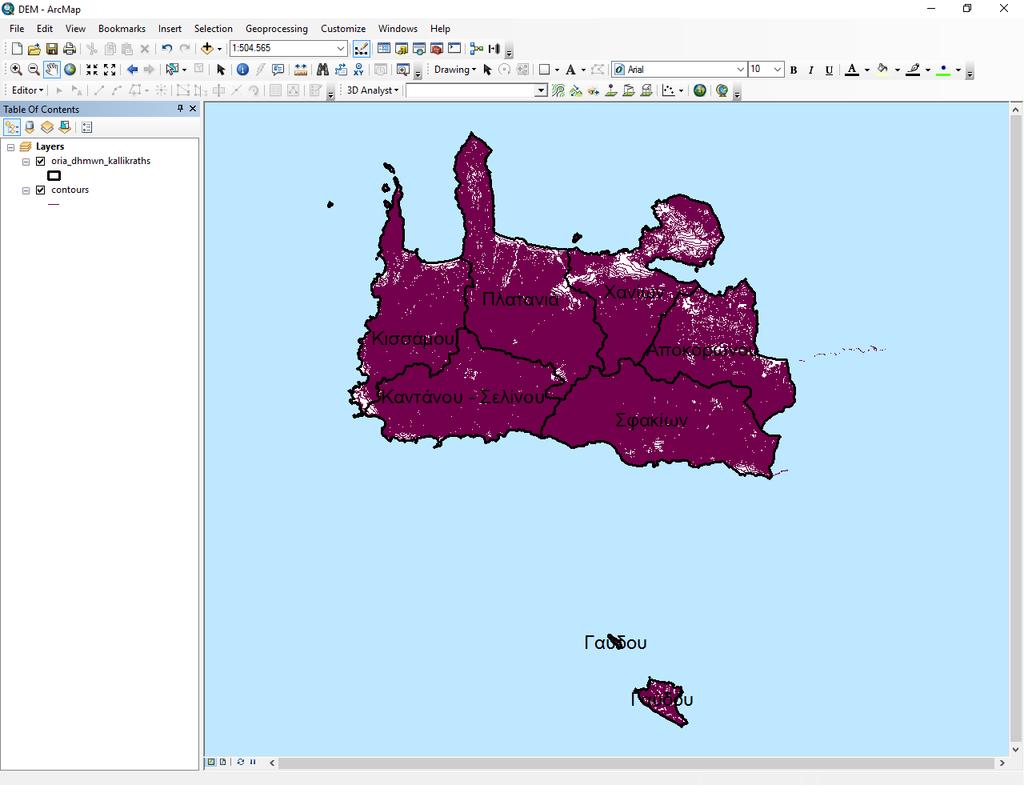Launch the ArcScene icon on 3D Analyst toolbar
1024x785 pixels.
(699, 90)
